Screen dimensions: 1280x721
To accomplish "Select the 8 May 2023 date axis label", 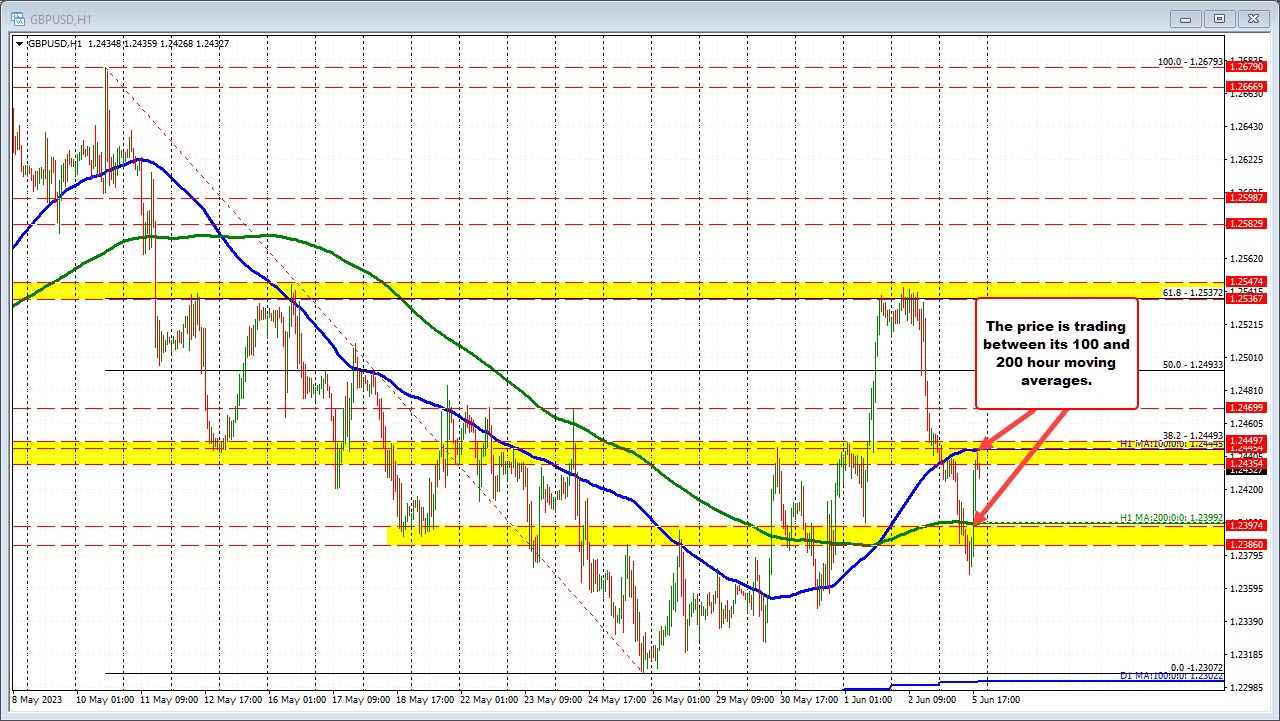I will pos(34,700).
